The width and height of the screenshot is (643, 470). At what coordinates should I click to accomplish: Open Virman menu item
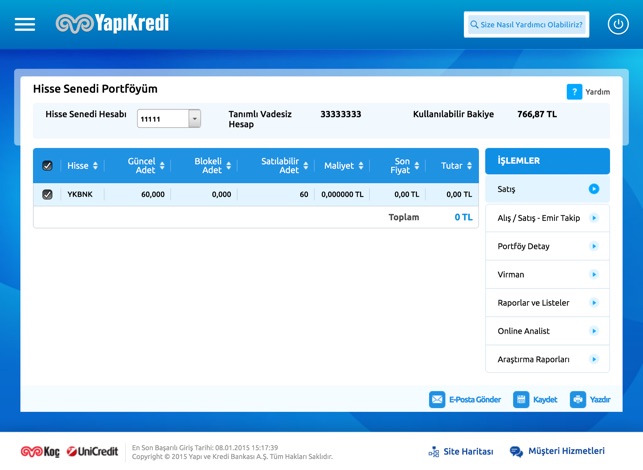[547, 274]
